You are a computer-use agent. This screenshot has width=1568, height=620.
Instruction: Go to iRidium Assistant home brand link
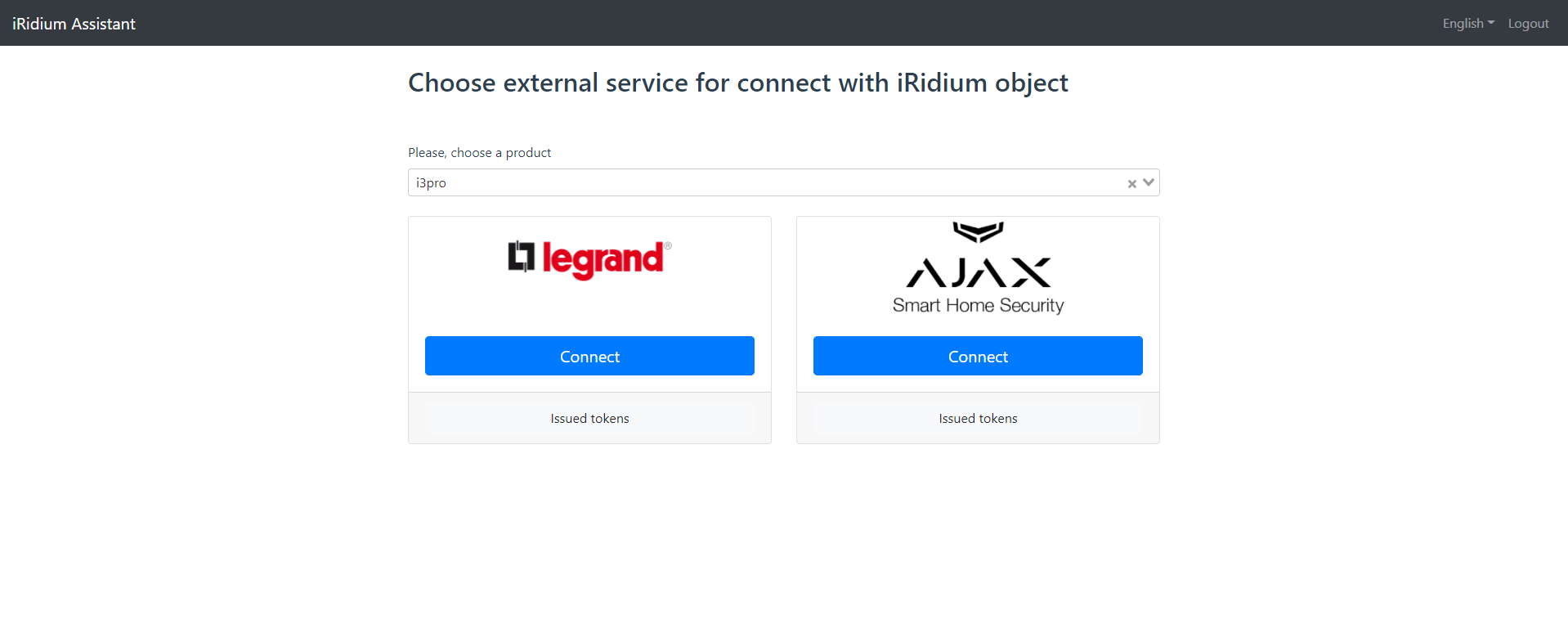point(74,24)
